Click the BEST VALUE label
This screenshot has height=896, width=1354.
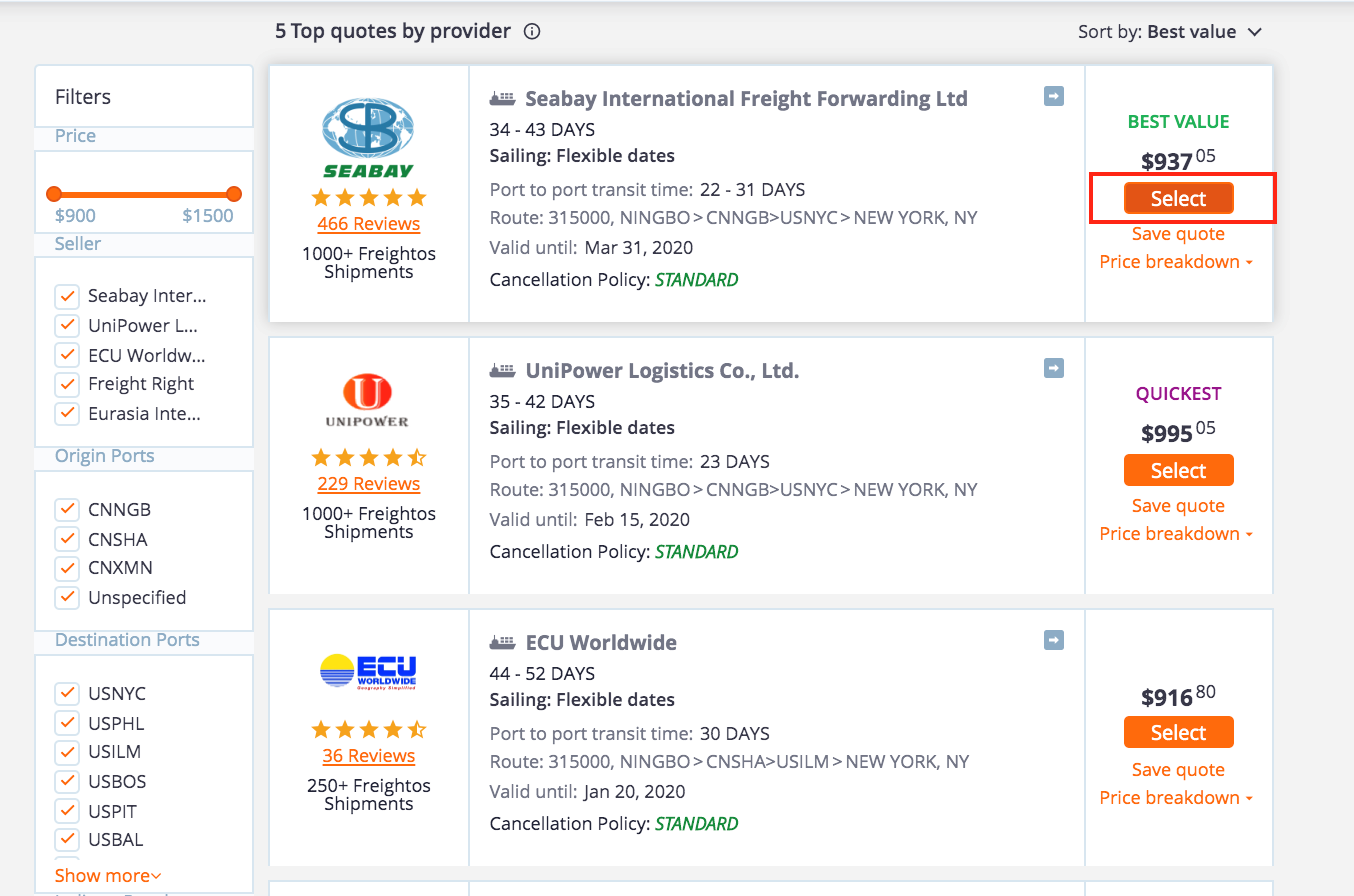[x=1178, y=122]
